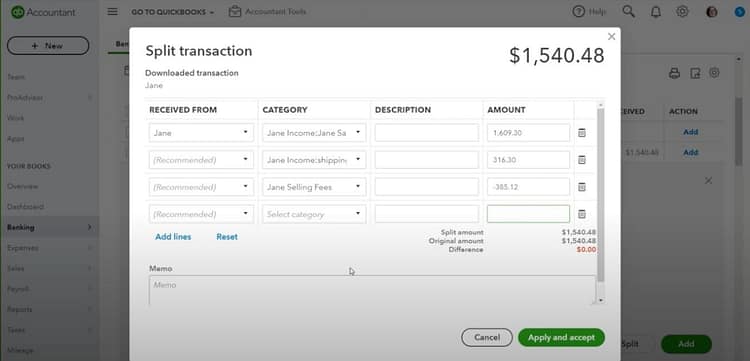Click the search magnifier icon
Screen dimensions: 750x361
[x=629, y=11]
